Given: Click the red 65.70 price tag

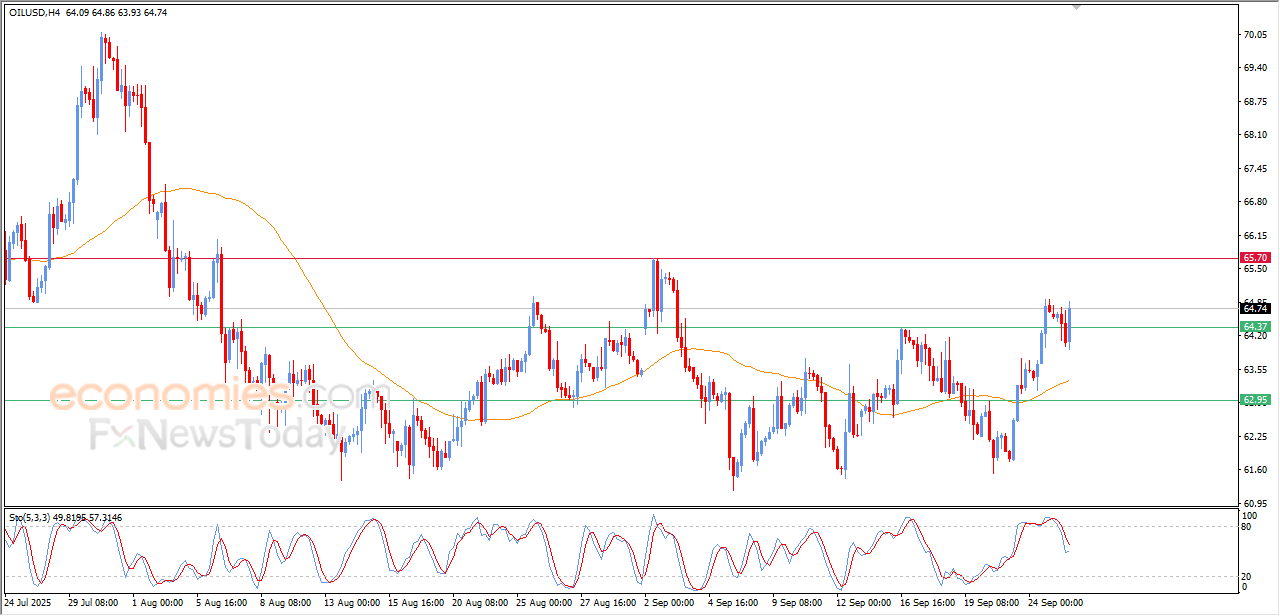Looking at the screenshot, I should tap(1256, 257).
